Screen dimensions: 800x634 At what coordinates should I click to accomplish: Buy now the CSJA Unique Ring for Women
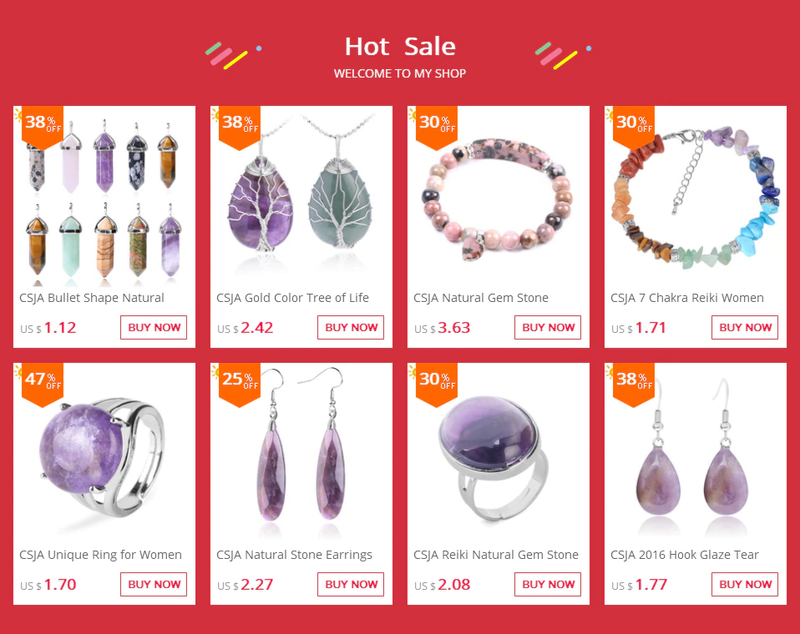pyautogui.click(x=154, y=585)
